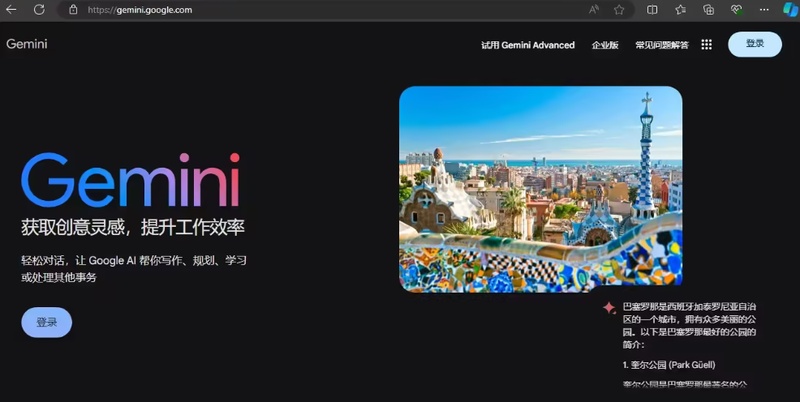
Task: Click the 登录 button in the header
Action: coord(755,44)
